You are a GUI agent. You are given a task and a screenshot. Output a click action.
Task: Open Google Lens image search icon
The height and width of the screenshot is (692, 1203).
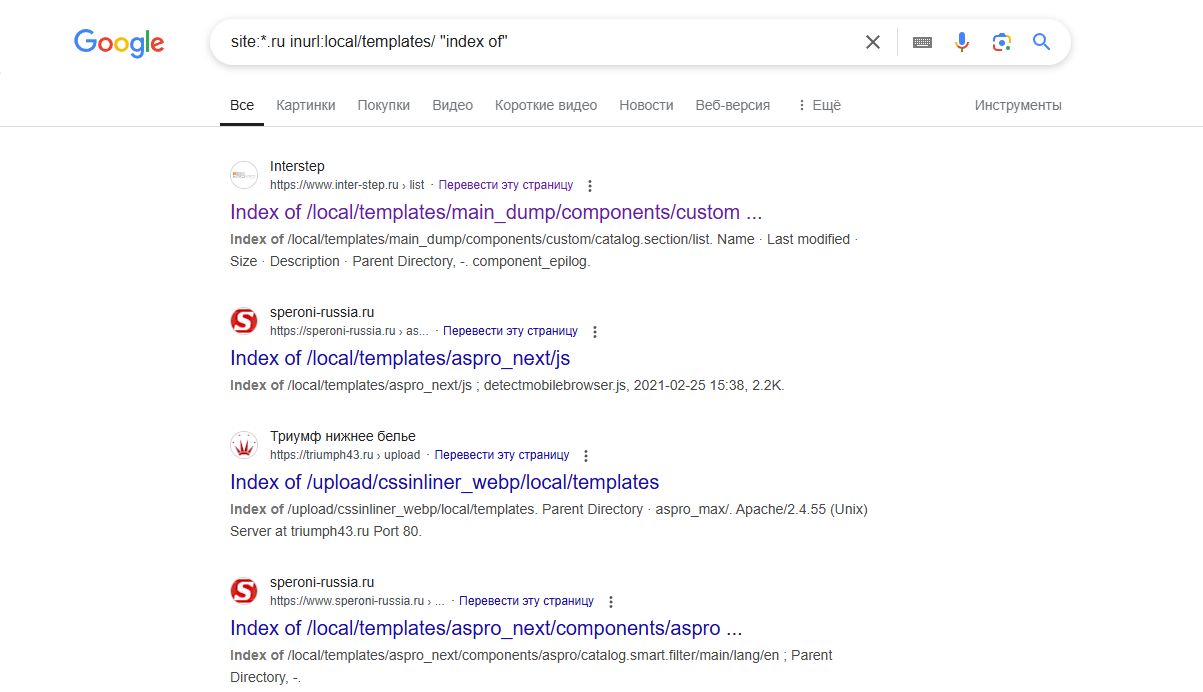point(1002,42)
